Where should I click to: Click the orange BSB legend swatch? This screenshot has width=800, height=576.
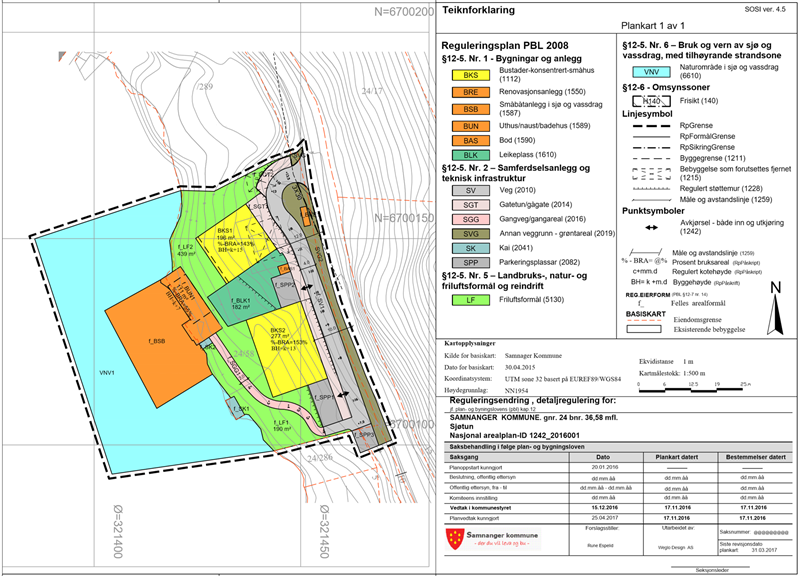pyautogui.click(x=470, y=110)
